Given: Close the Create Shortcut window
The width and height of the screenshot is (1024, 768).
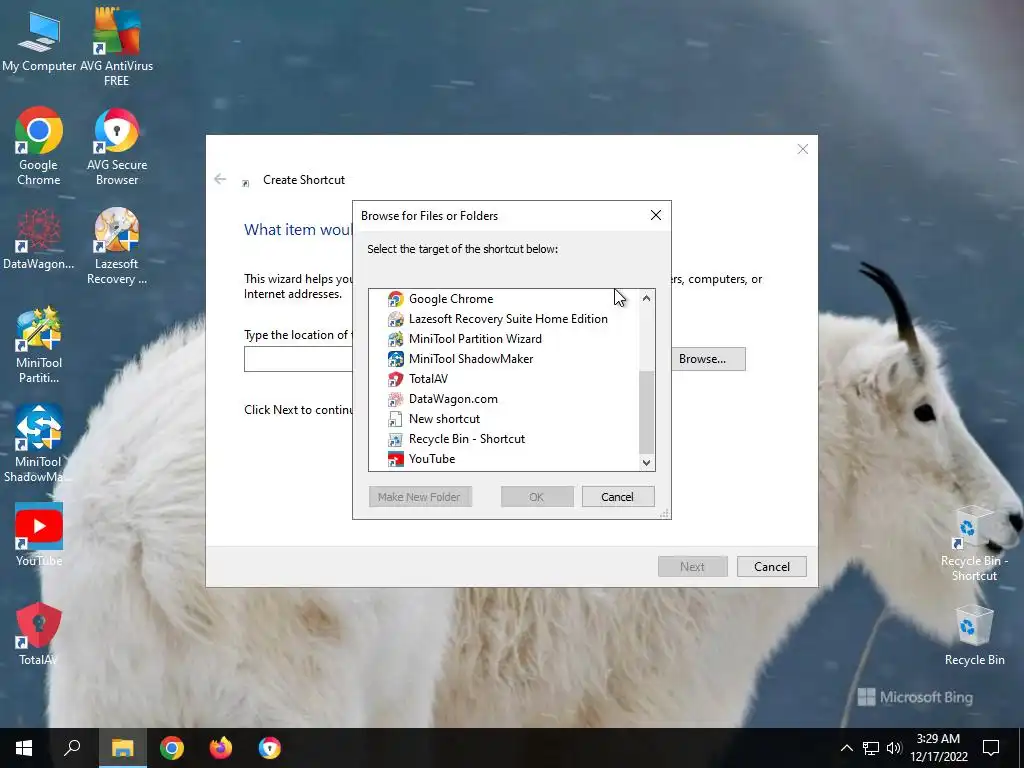Looking at the screenshot, I should (803, 150).
